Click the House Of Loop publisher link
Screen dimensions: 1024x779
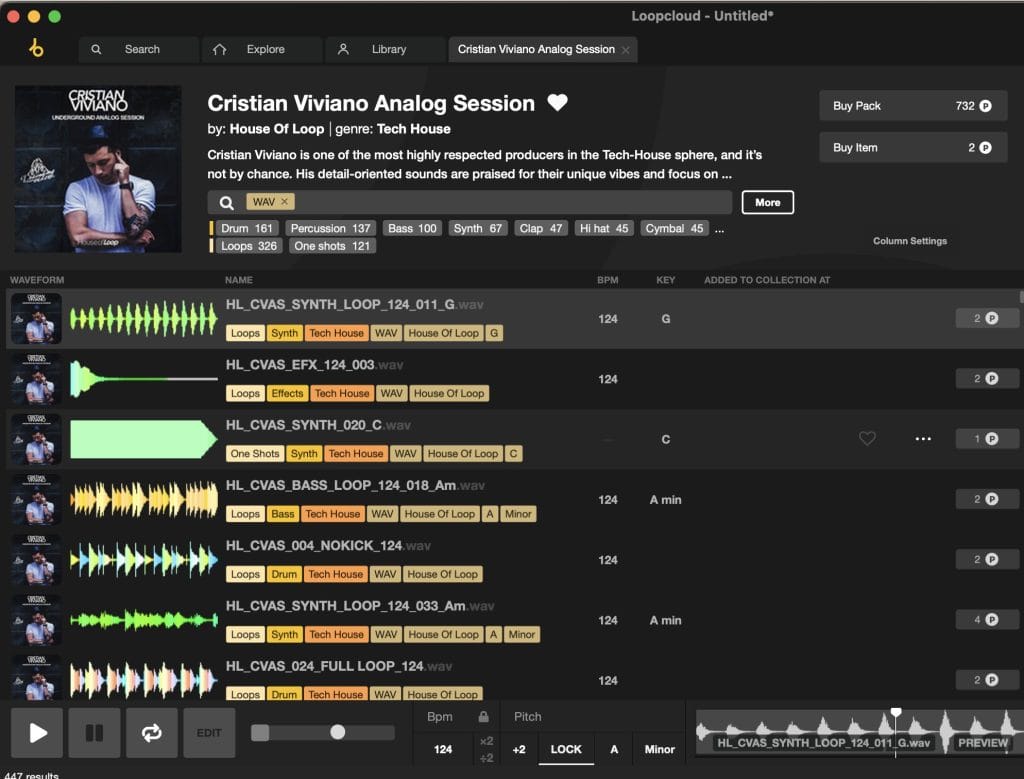pos(277,129)
